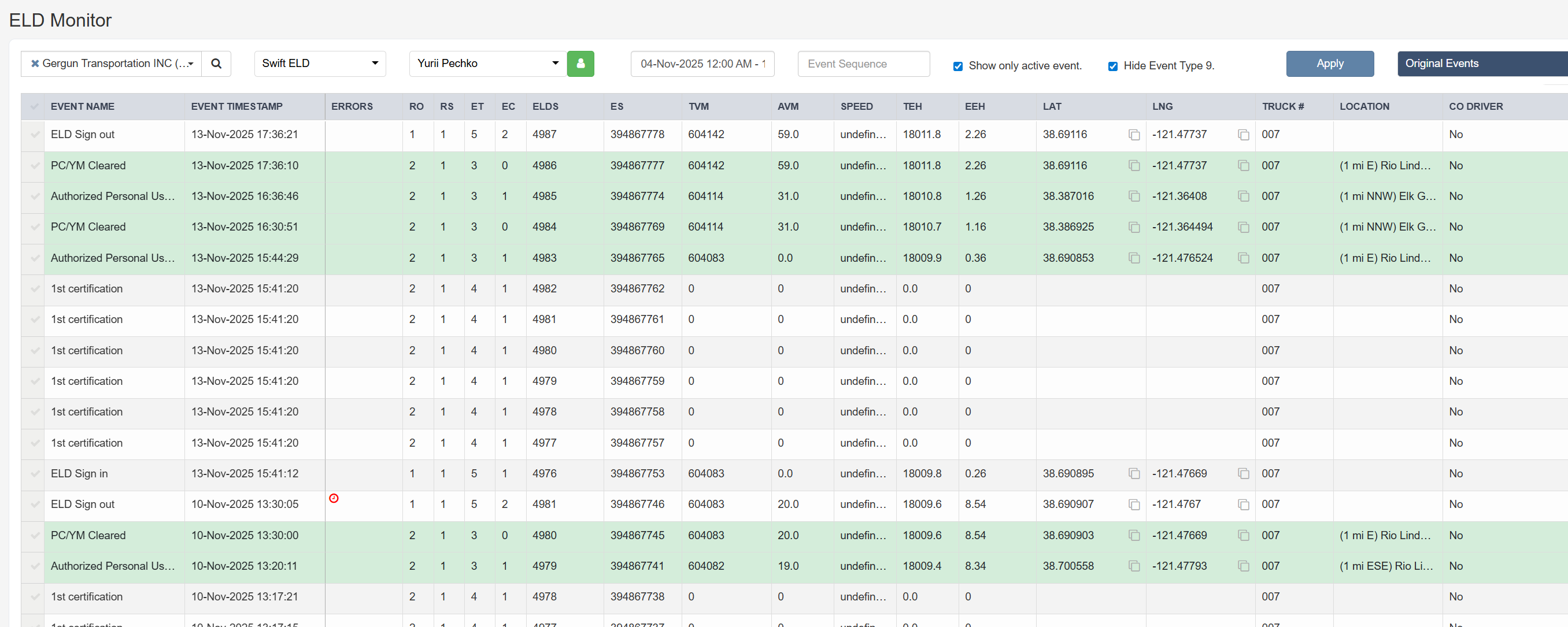
Task: Click the green driver user icon
Action: point(580,64)
